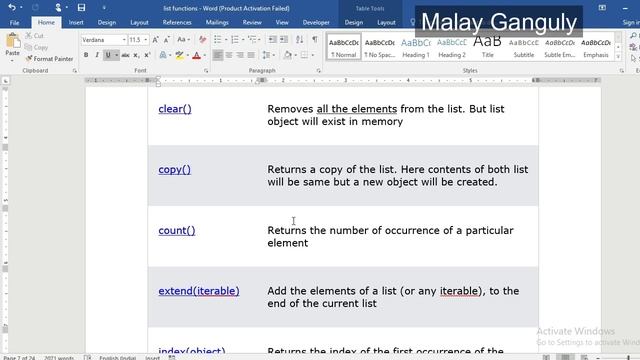Click the Text Effects A icon

tap(163, 55)
